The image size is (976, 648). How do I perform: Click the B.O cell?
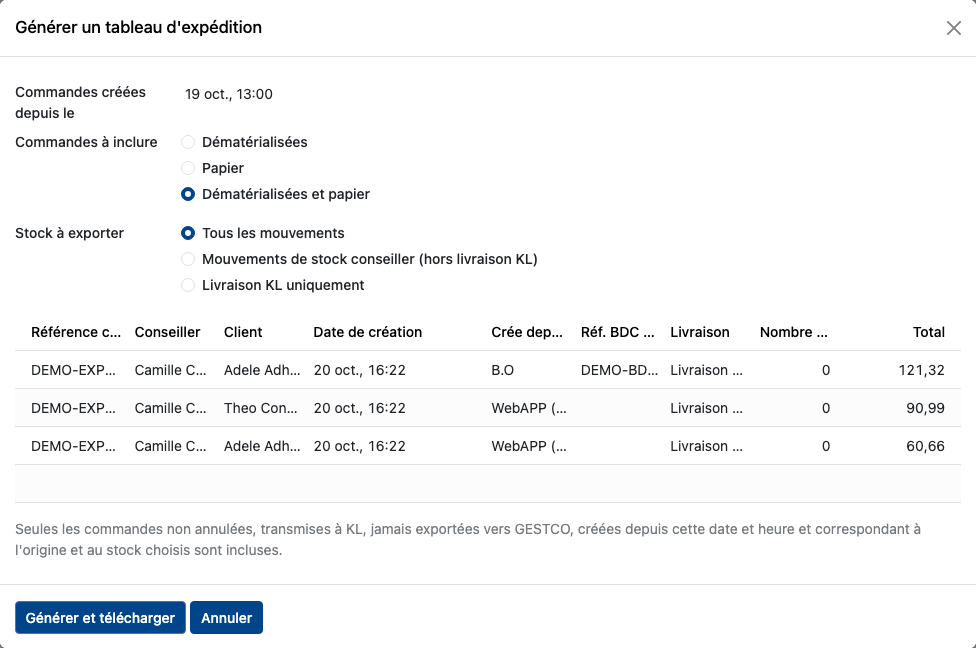(502, 370)
